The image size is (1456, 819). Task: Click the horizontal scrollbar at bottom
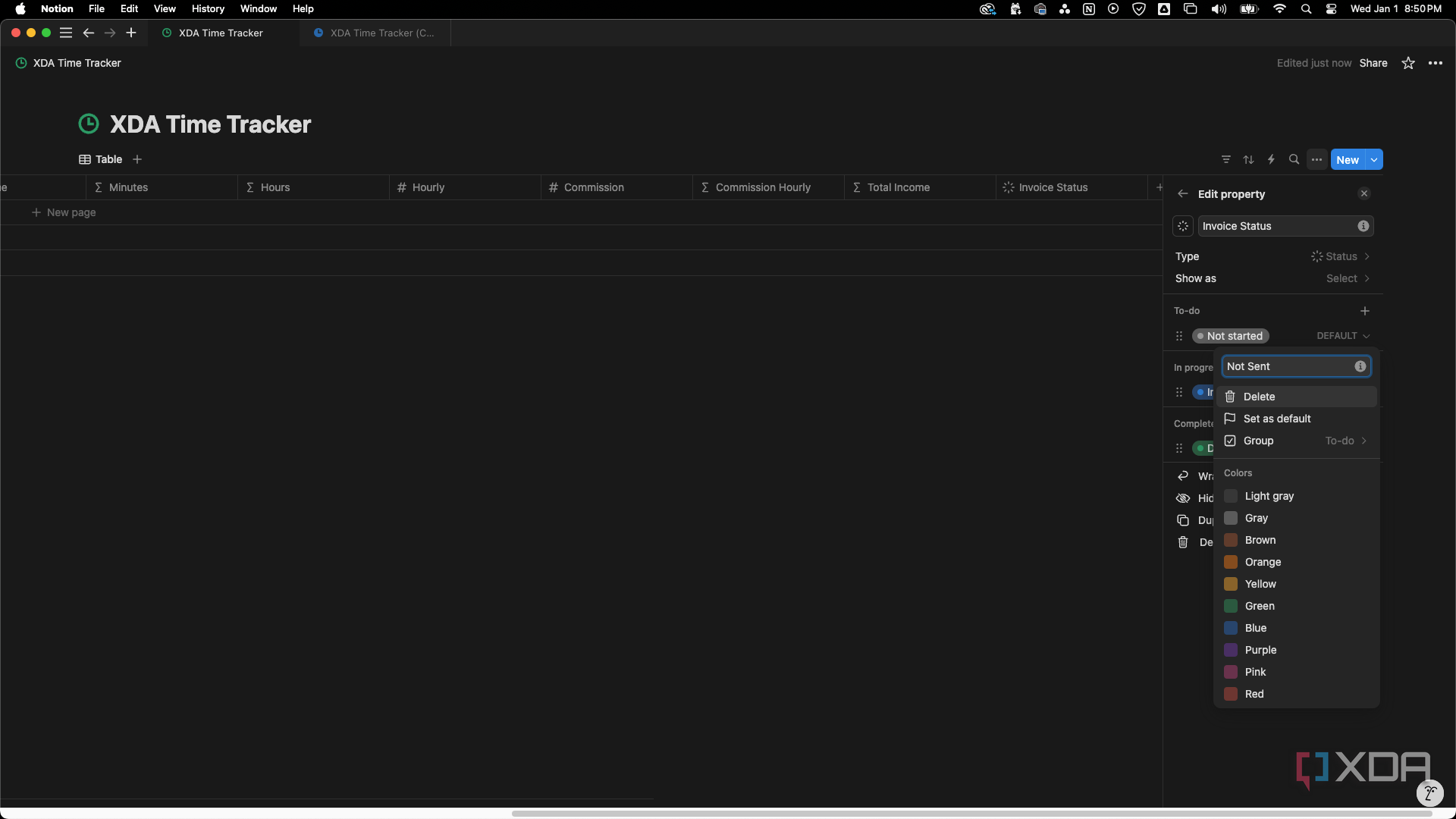(972, 814)
